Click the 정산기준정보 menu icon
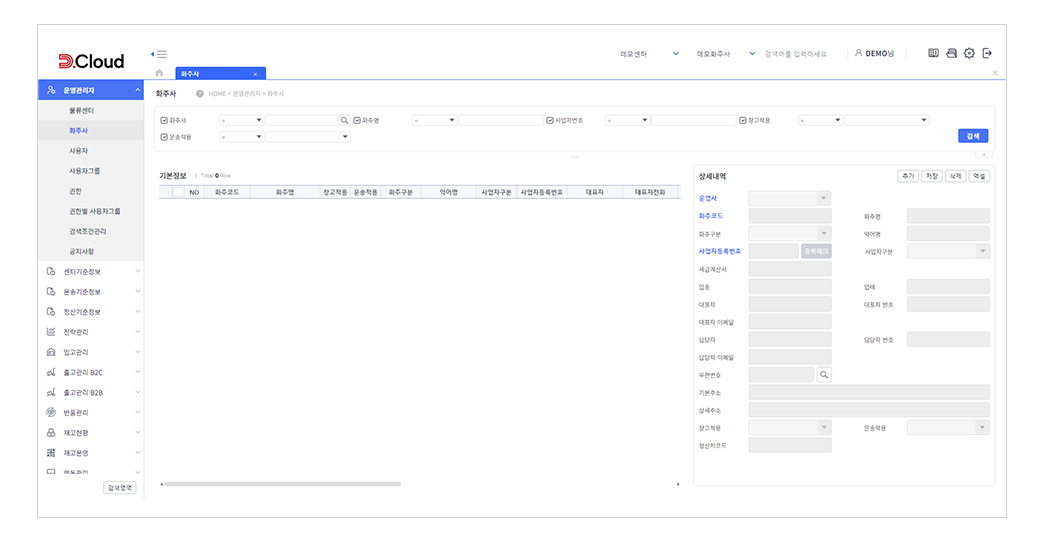The height and width of the screenshot is (544, 1044). click(51, 312)
